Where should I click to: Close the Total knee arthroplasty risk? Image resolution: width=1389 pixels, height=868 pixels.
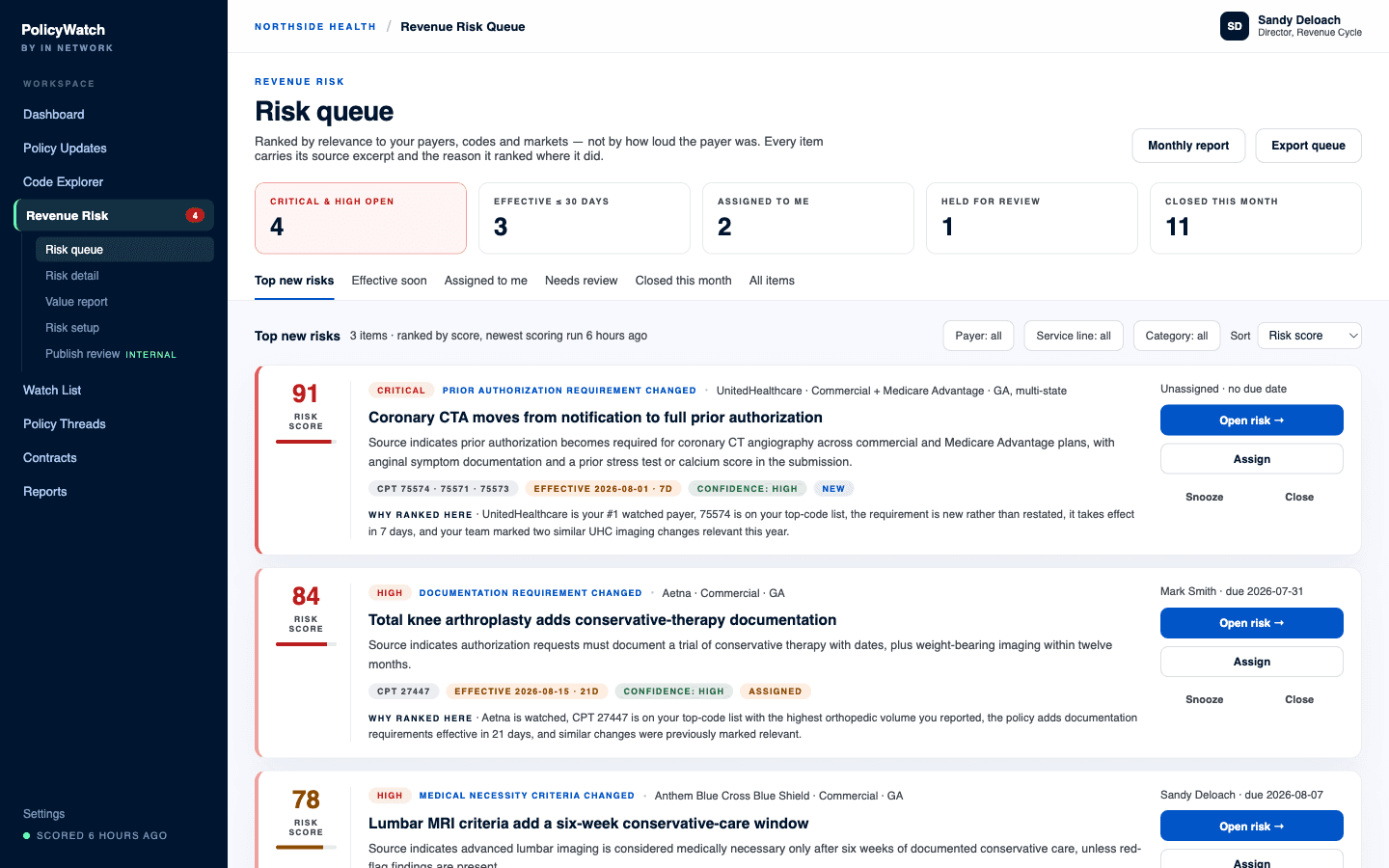(x=1299, y=699)
